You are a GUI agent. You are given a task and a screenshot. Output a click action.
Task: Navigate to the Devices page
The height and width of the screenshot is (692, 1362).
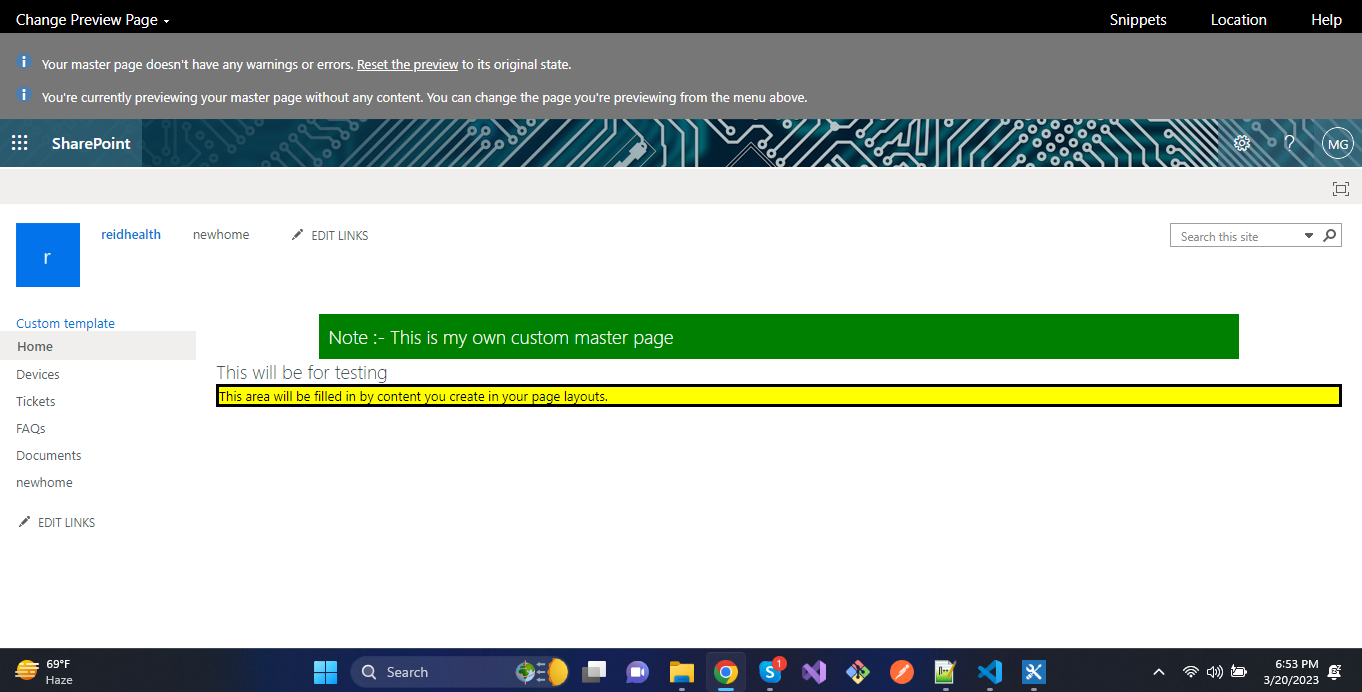click(37, 374)
